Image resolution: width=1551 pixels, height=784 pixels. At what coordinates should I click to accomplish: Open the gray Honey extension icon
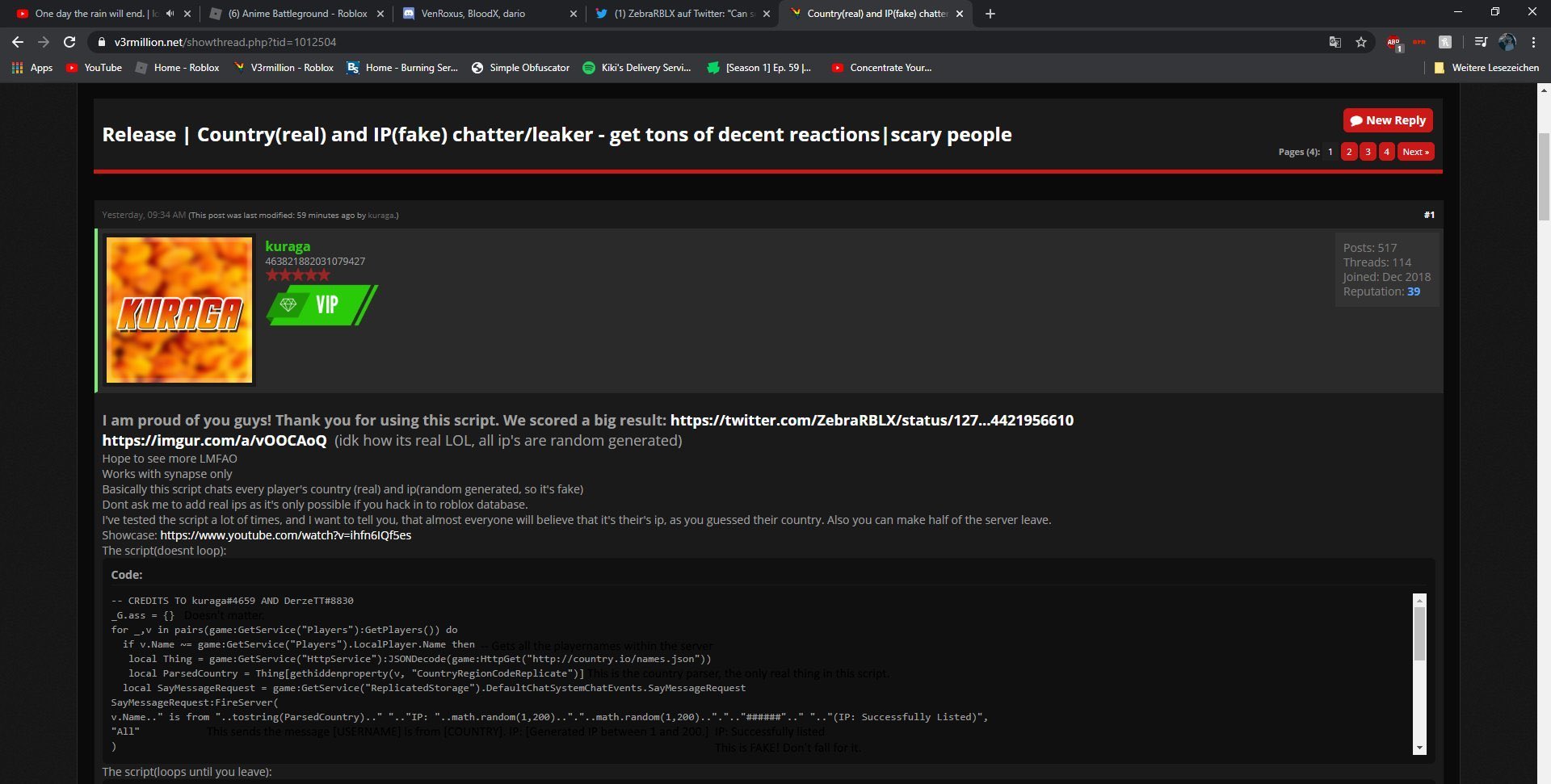click(x=1445, y=42)
